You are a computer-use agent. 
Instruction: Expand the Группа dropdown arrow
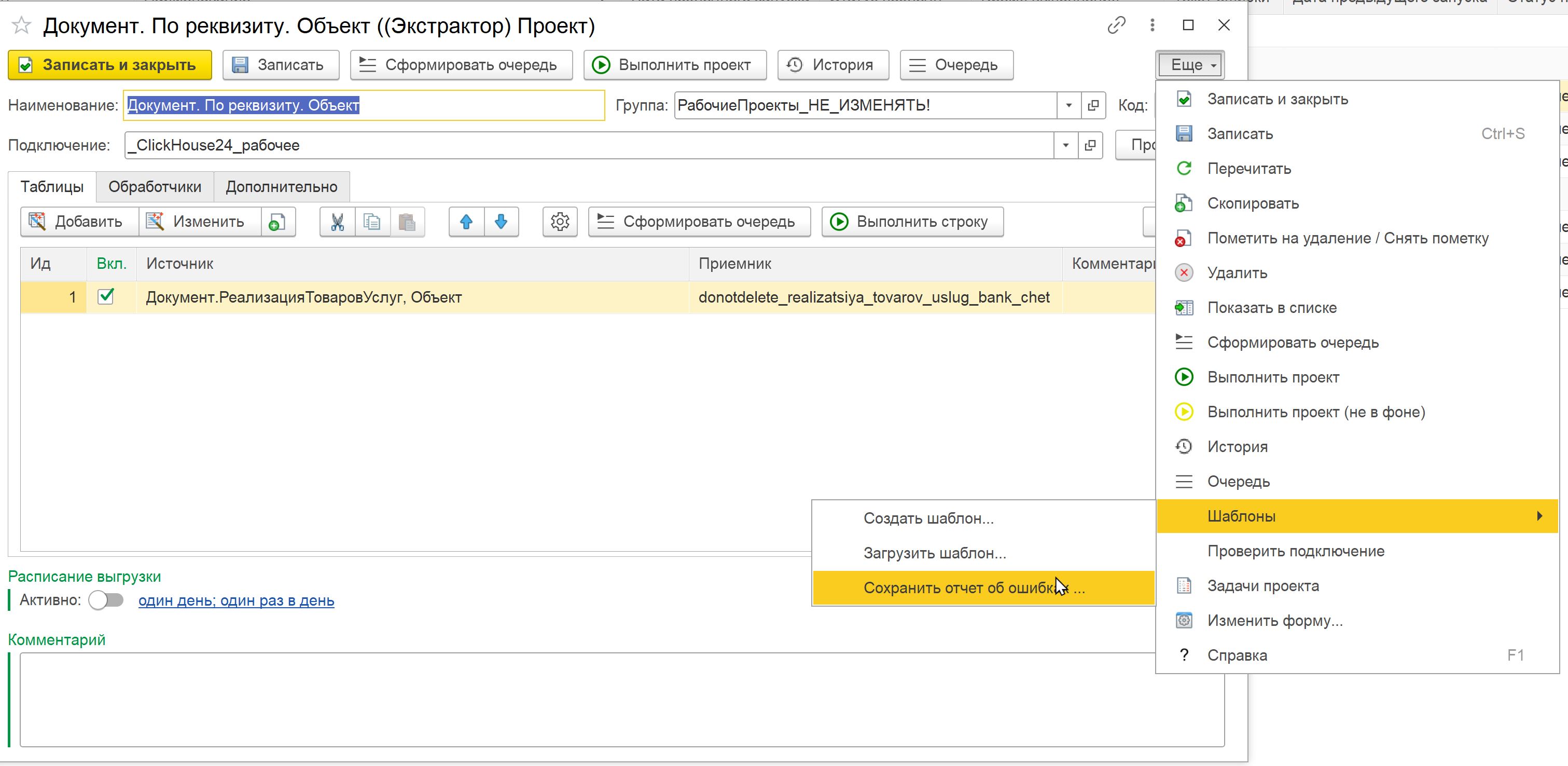1069,105
